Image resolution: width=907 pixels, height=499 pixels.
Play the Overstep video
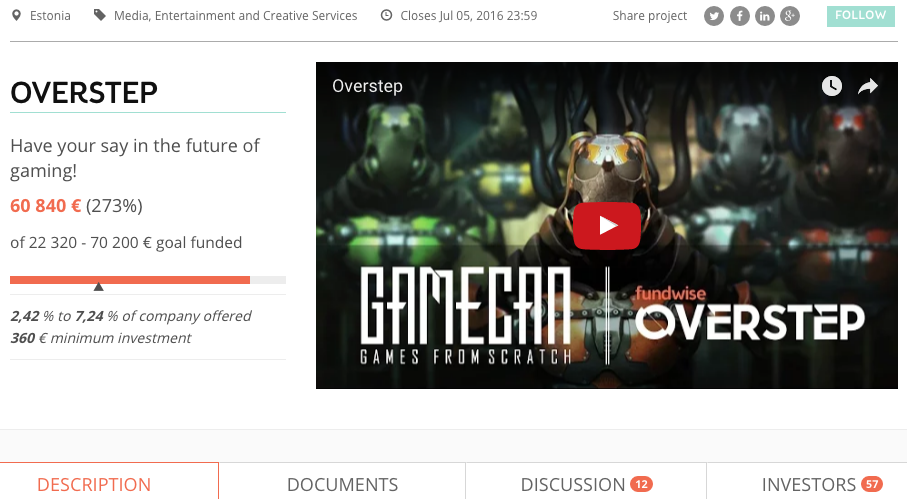point(607,226)
